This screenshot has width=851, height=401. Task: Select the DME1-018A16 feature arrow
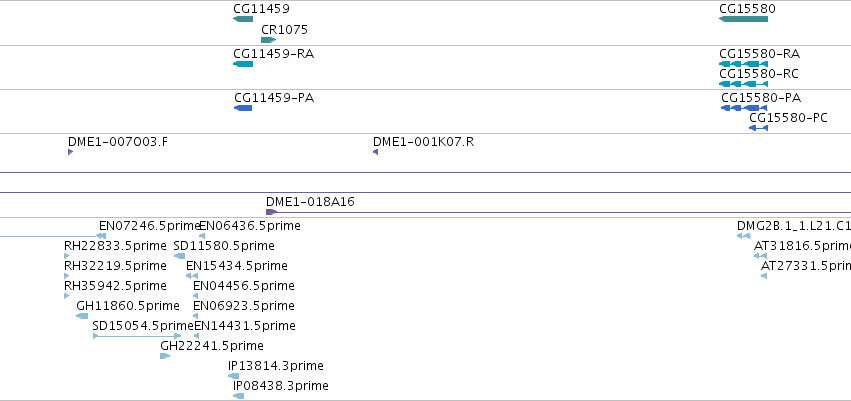click(x=271, y=212)
